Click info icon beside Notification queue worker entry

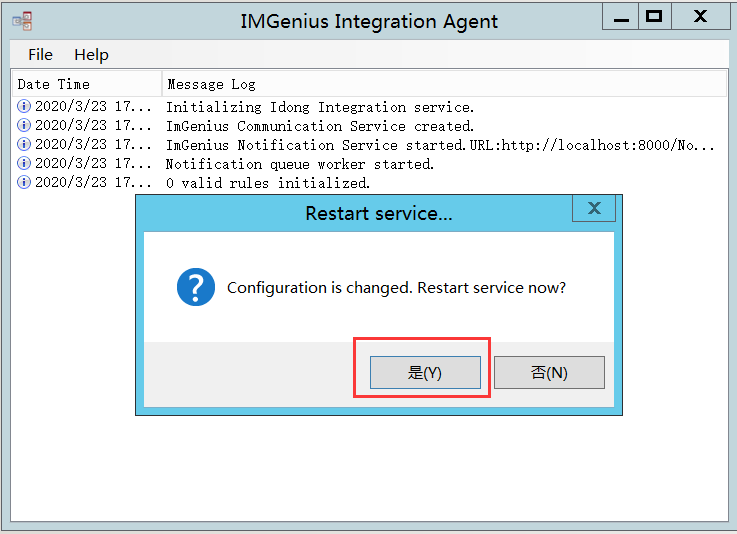pyautogui.click(x=25, y=164)
